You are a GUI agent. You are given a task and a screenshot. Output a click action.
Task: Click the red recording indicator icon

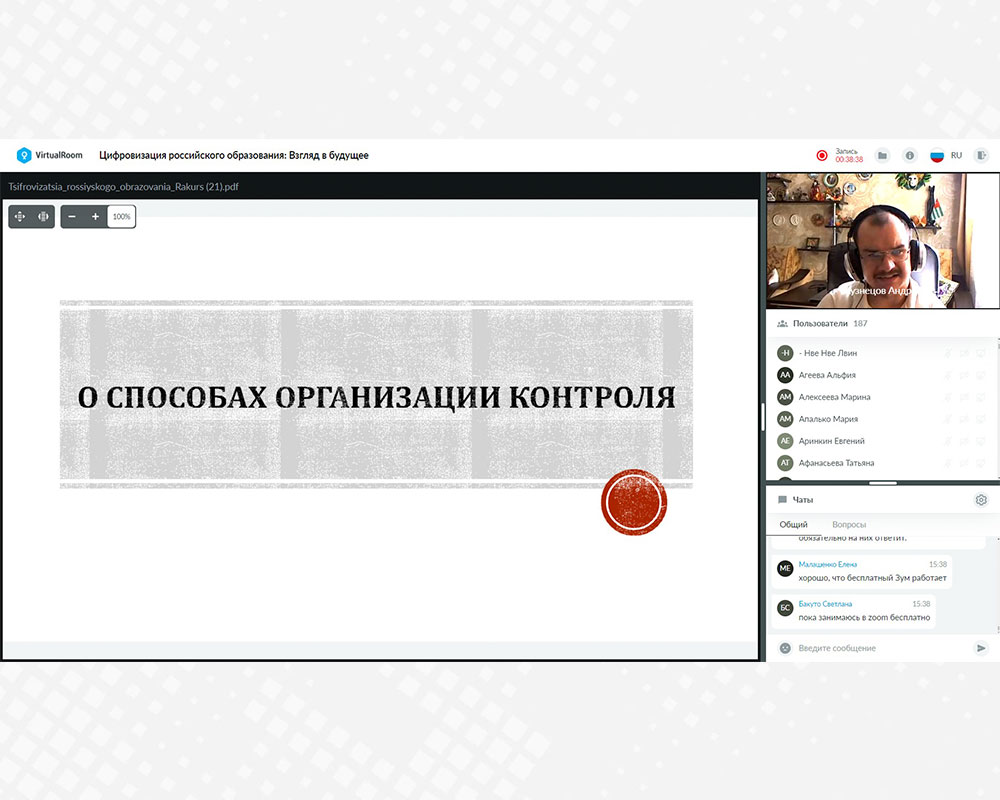point(822,155)
